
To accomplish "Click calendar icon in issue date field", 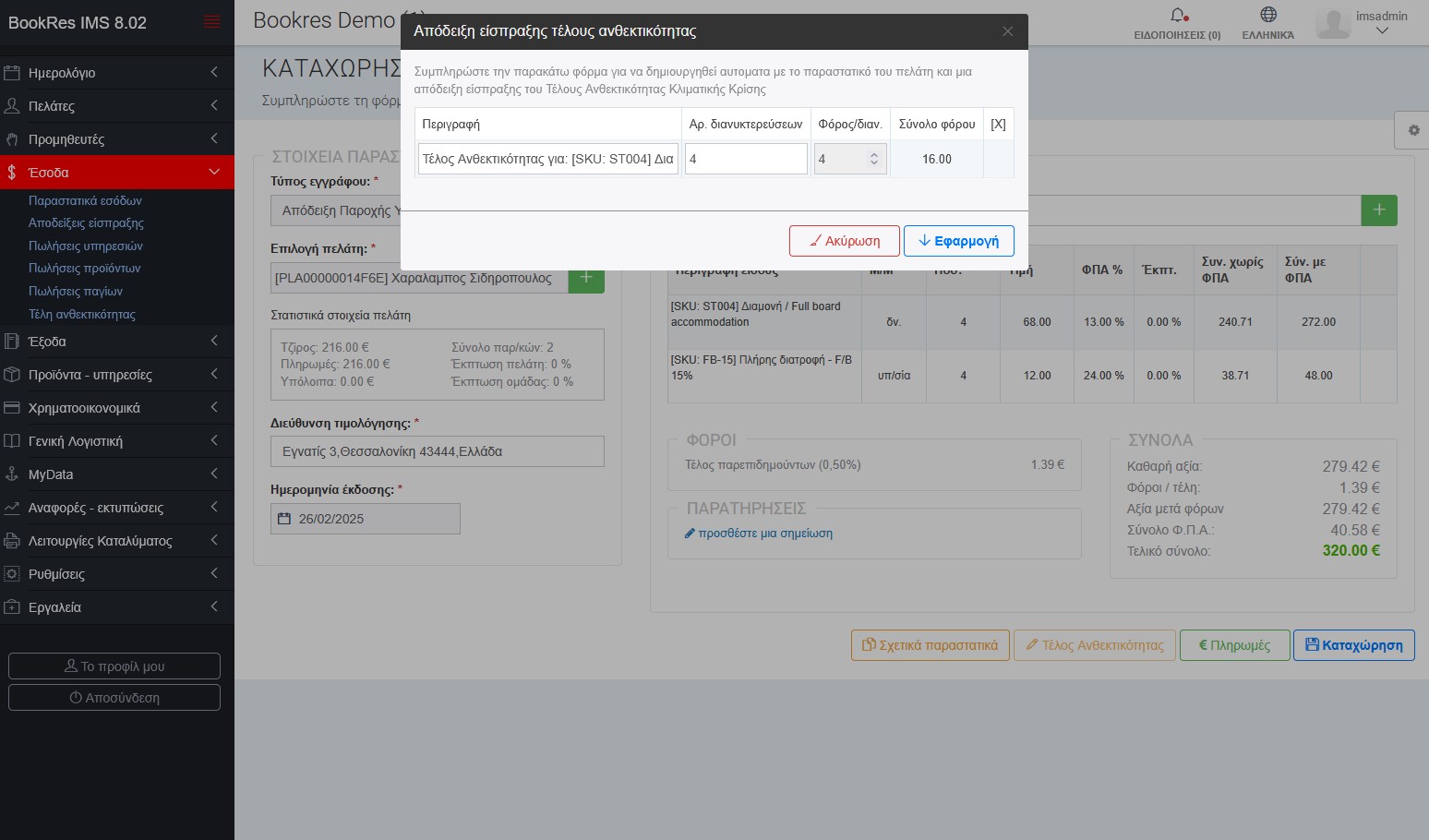I will [284, 519].
